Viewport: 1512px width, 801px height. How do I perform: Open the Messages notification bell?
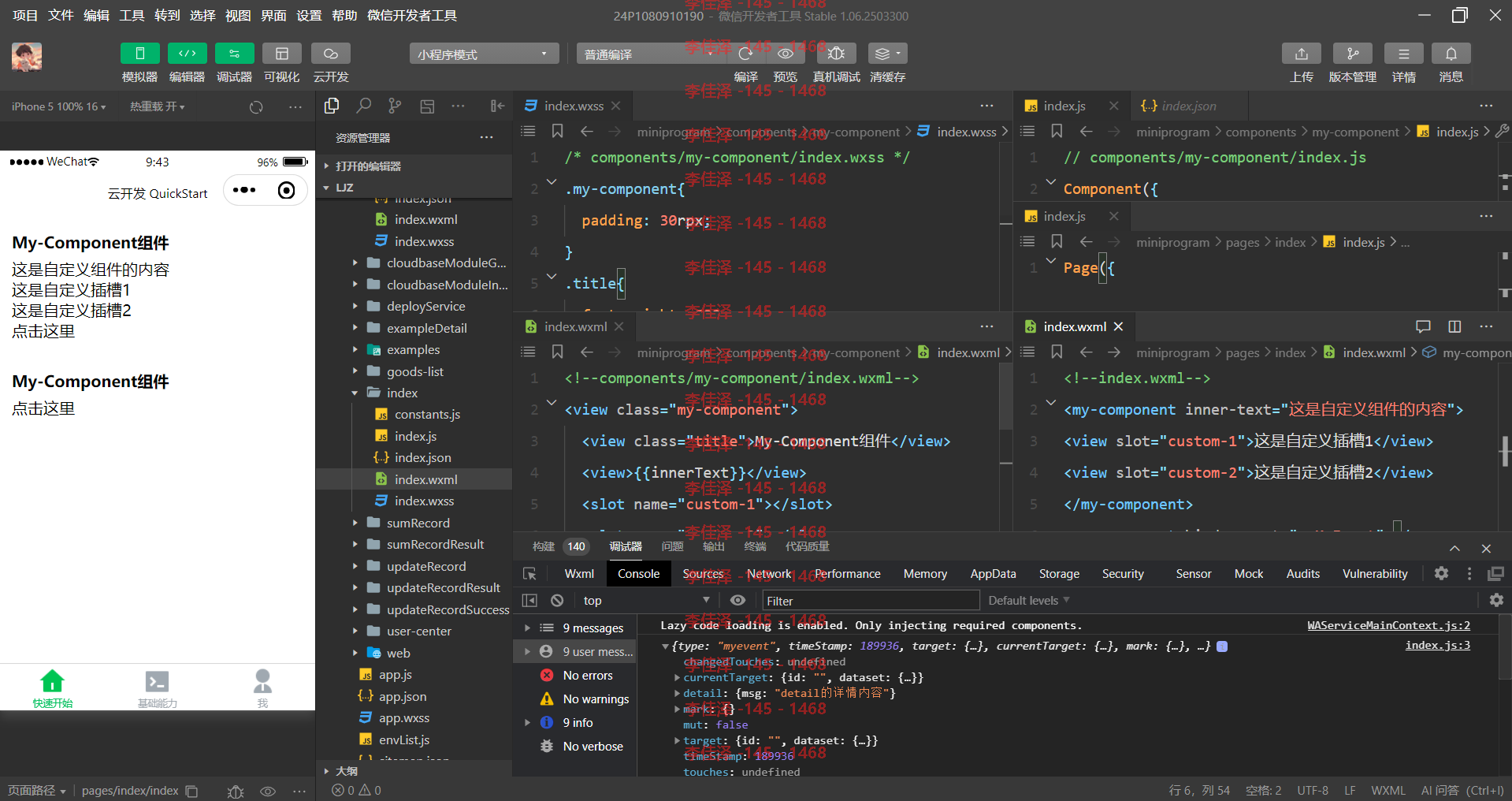click(1451, 54)
